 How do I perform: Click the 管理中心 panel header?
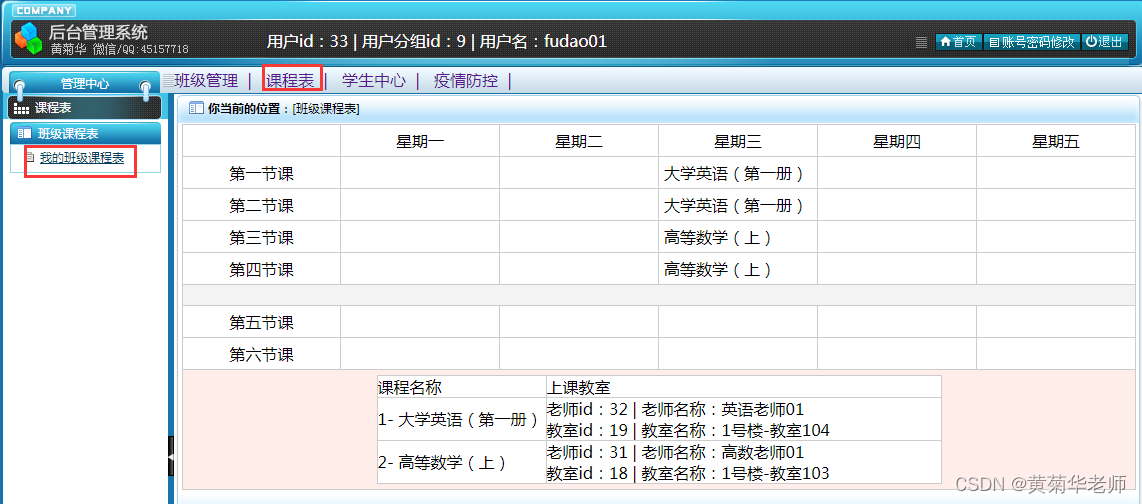[x=84, y=84]
